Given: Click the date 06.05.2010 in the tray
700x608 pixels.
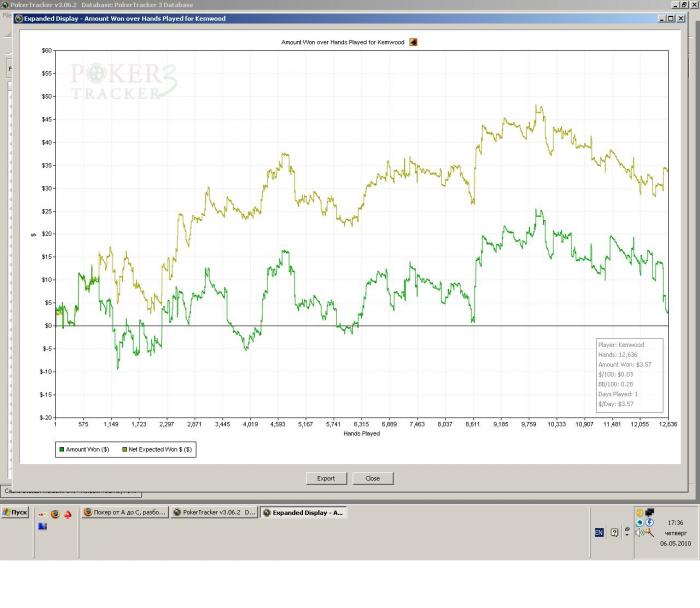Looking at the screenshot, I should click(x=675, y=543).
